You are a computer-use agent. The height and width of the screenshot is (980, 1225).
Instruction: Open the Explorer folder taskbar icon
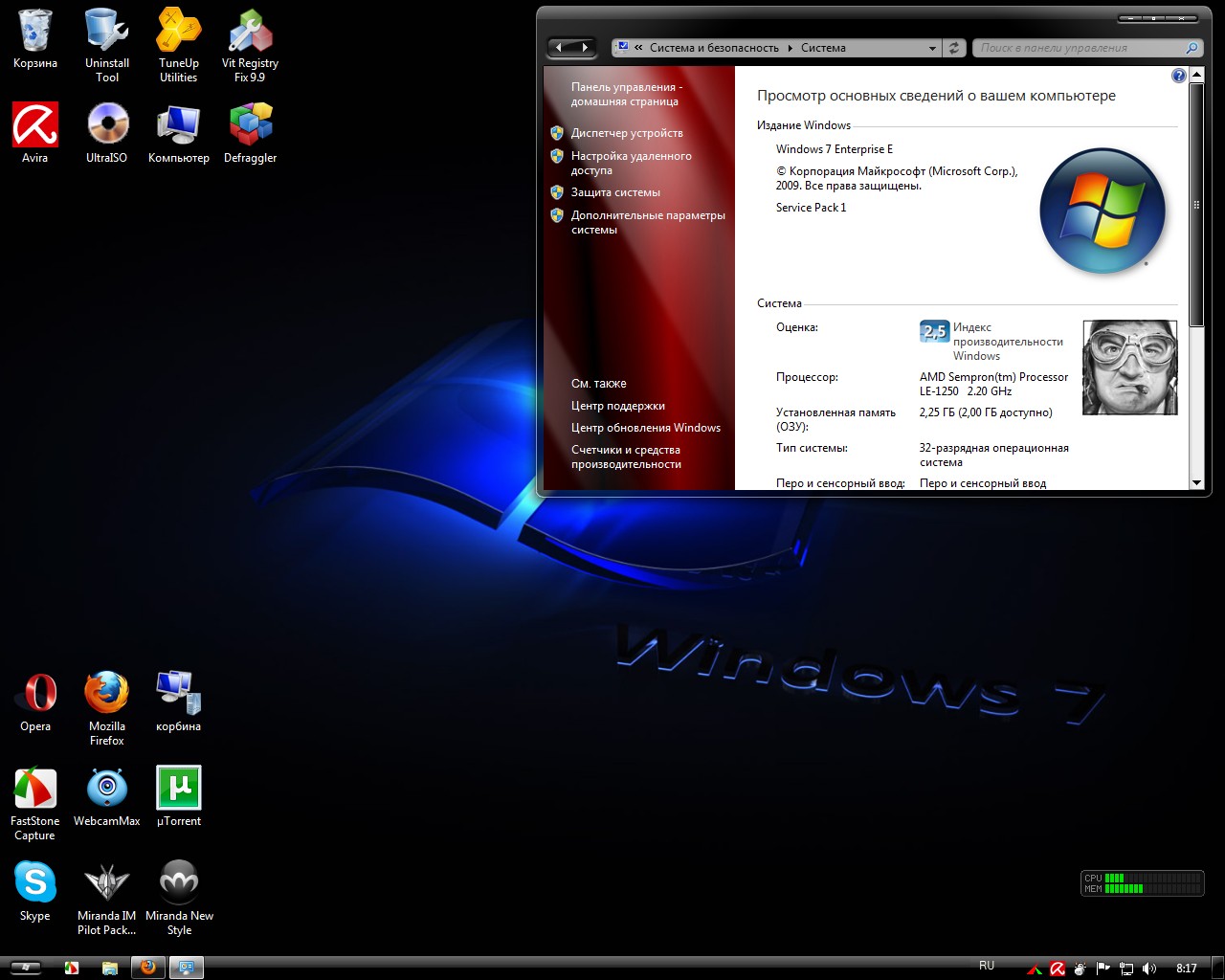pos(109,968)
